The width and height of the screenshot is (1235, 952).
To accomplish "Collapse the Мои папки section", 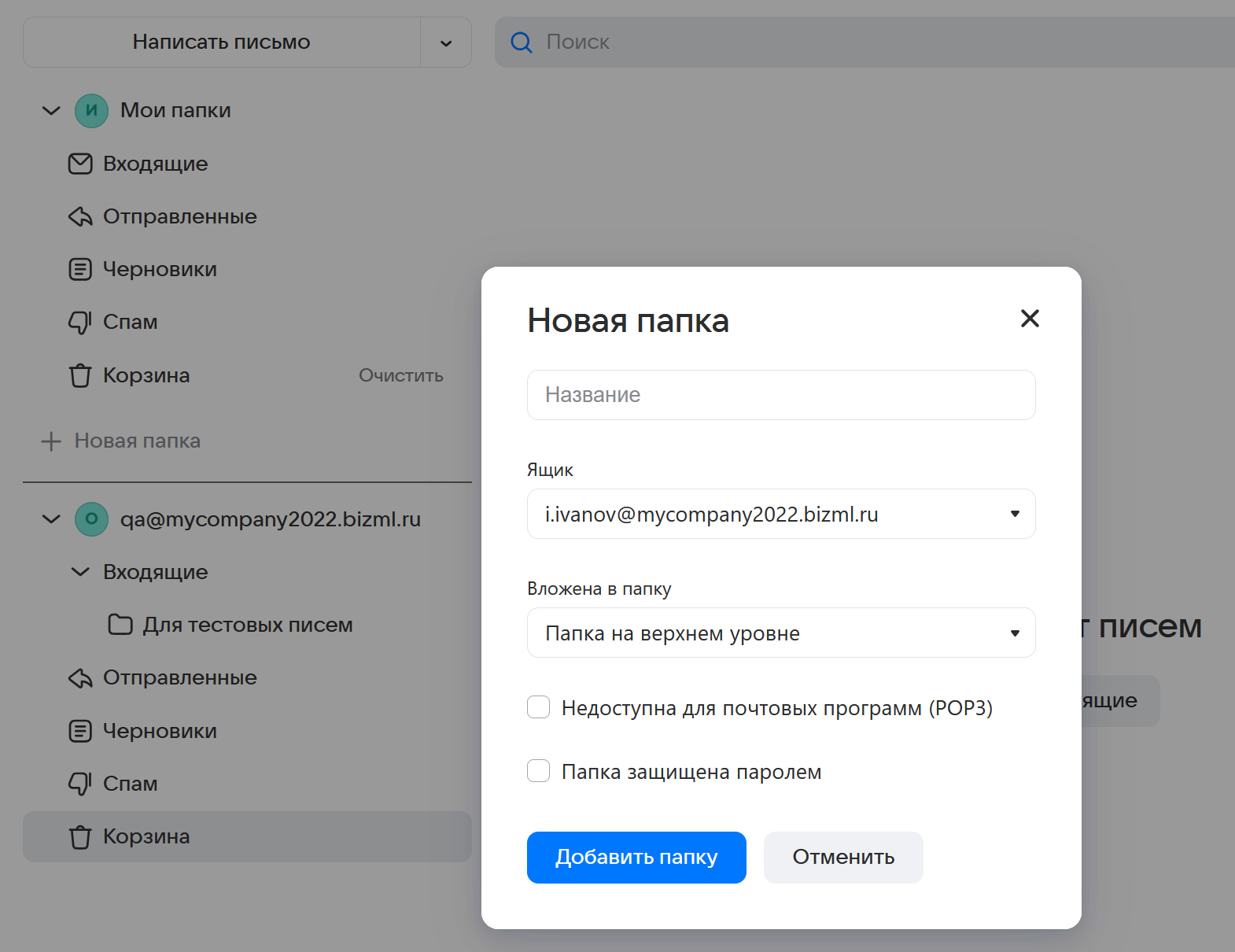I will [51, 111].
